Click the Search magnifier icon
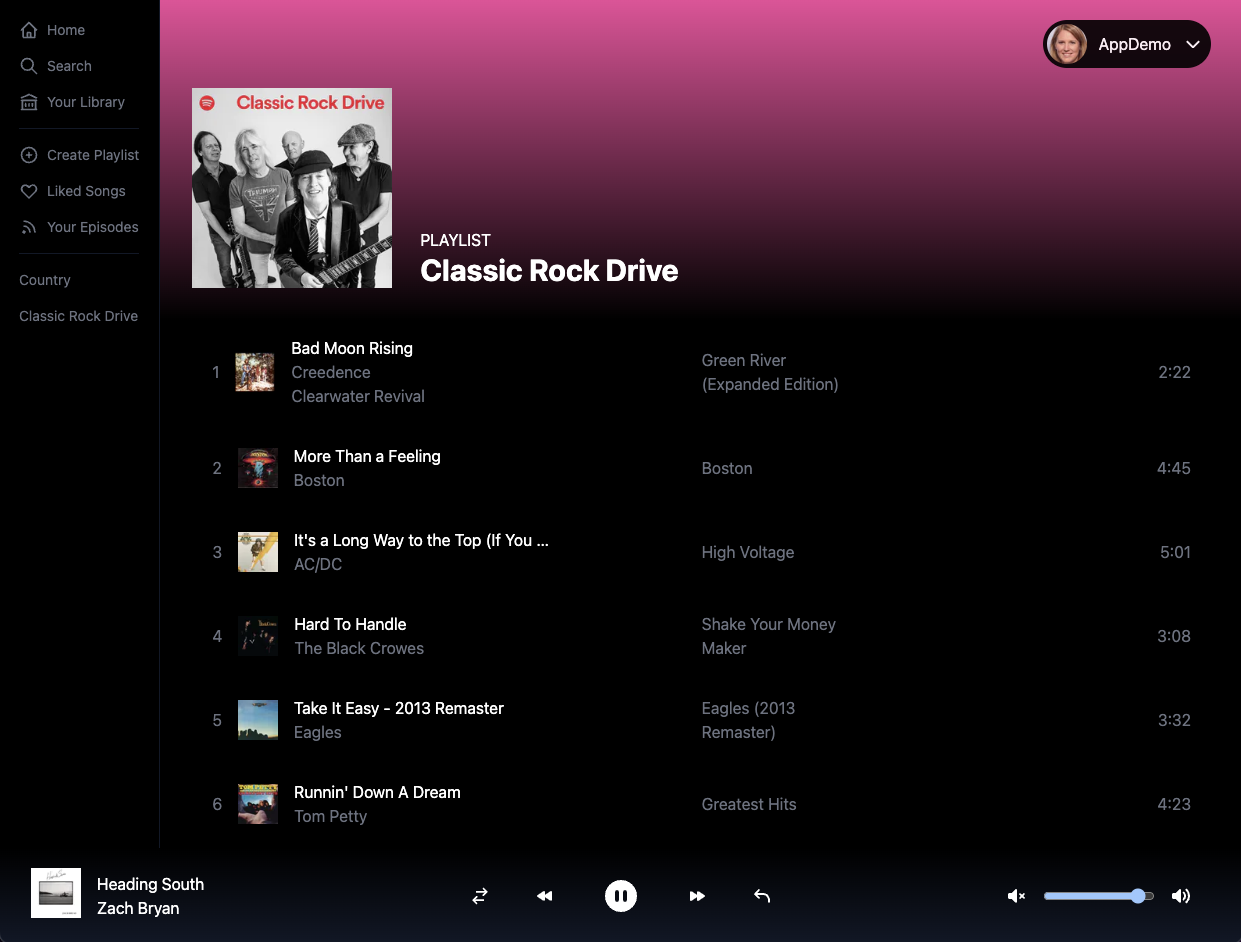The height and width of the screenshot is (942, 1241). [x=29, y=66]
